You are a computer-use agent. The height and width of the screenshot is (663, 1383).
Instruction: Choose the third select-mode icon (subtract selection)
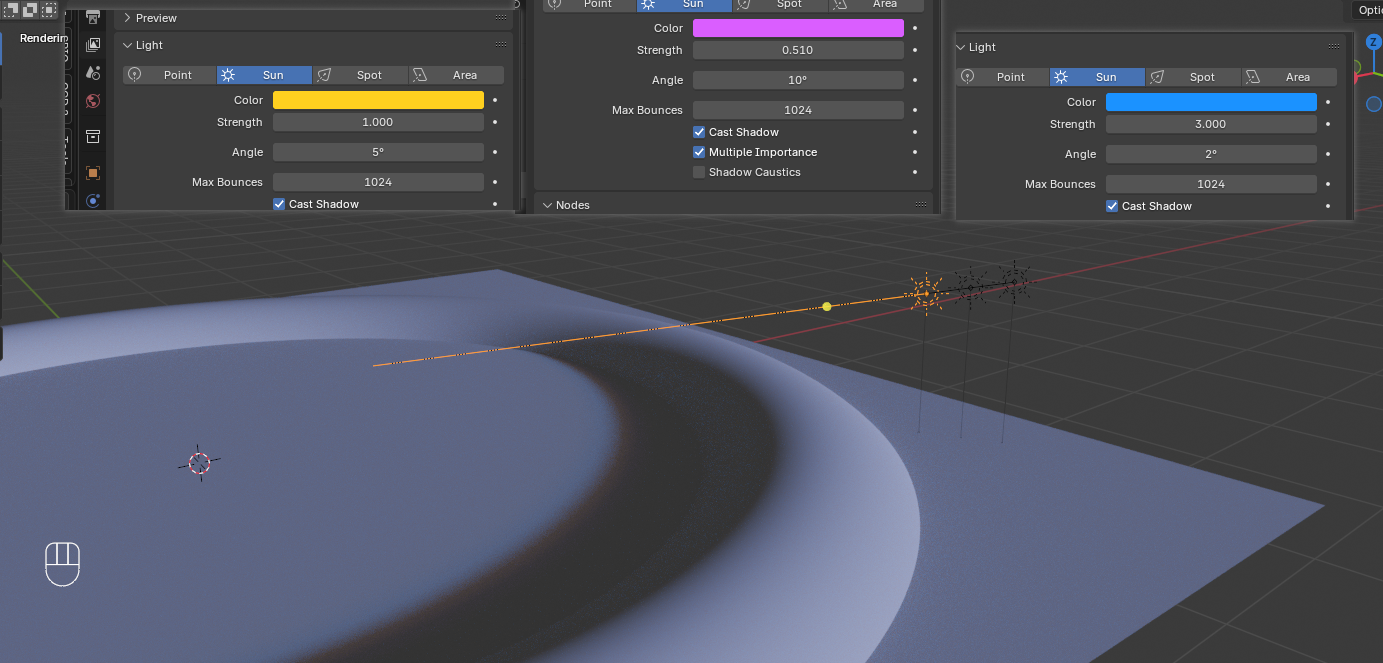pos(48,10)
